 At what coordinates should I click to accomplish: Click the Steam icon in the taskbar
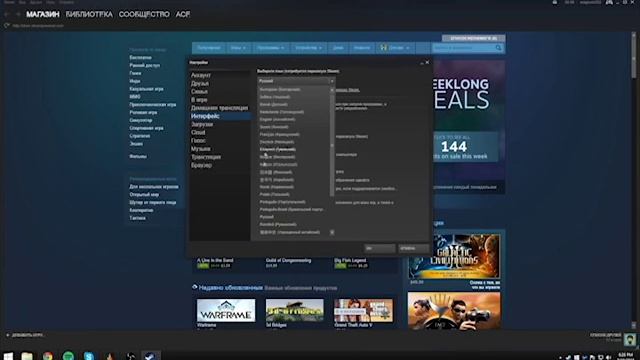151,356
